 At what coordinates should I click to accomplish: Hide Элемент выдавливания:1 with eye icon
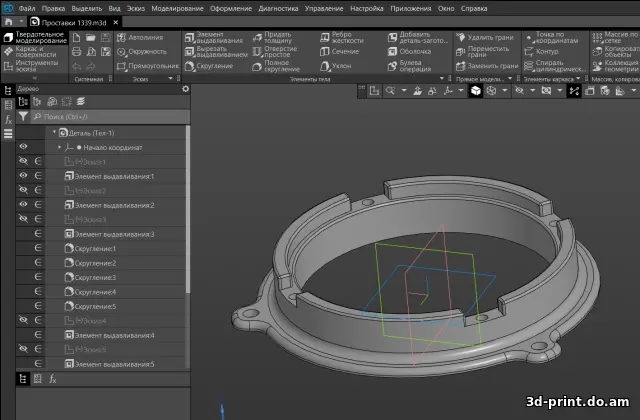point(23,176)
